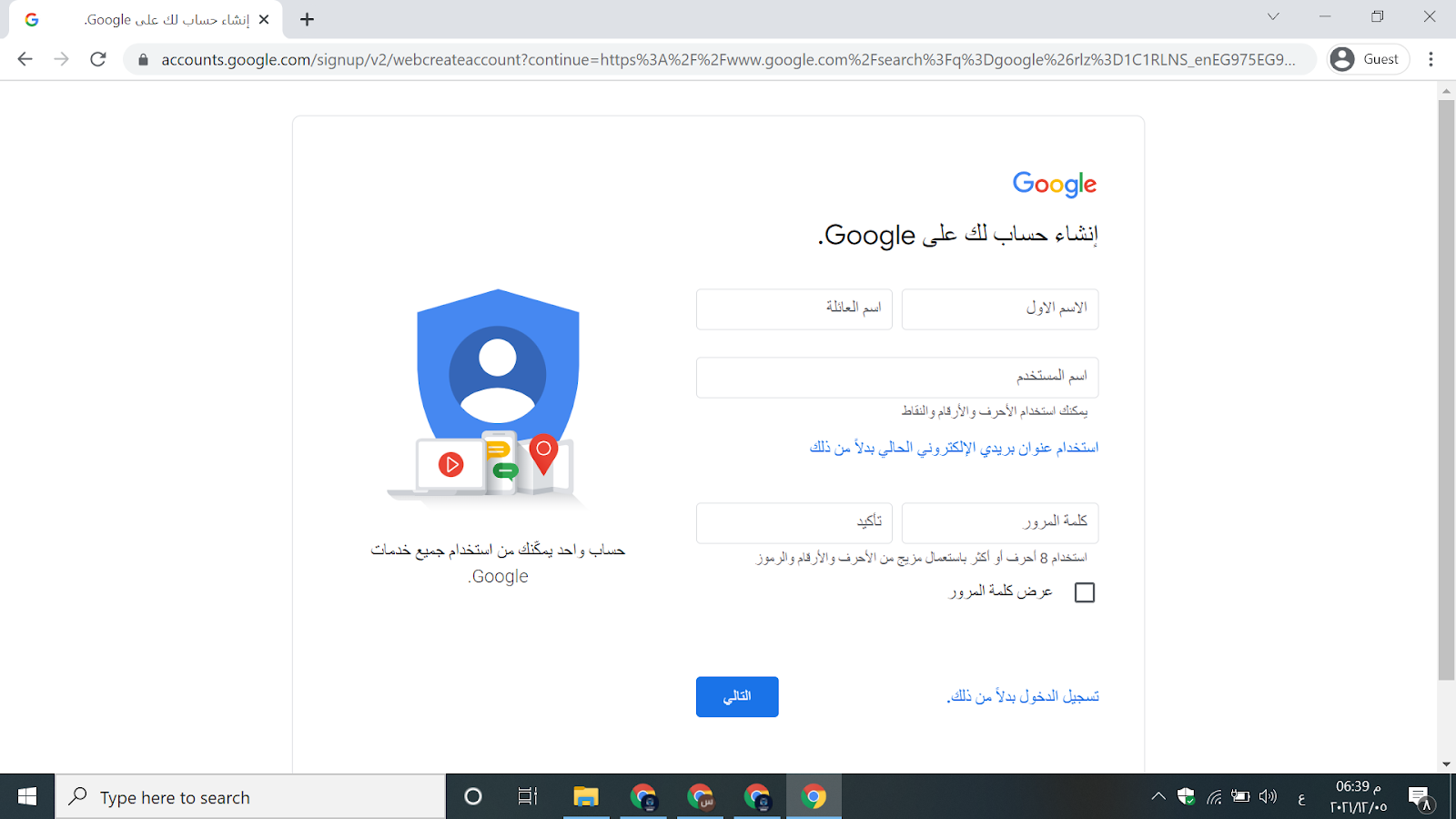The image size is (1456, 819).
Task: Open a new tab with the plus icon
Action: pyautogui.click(x=307, y=19)
